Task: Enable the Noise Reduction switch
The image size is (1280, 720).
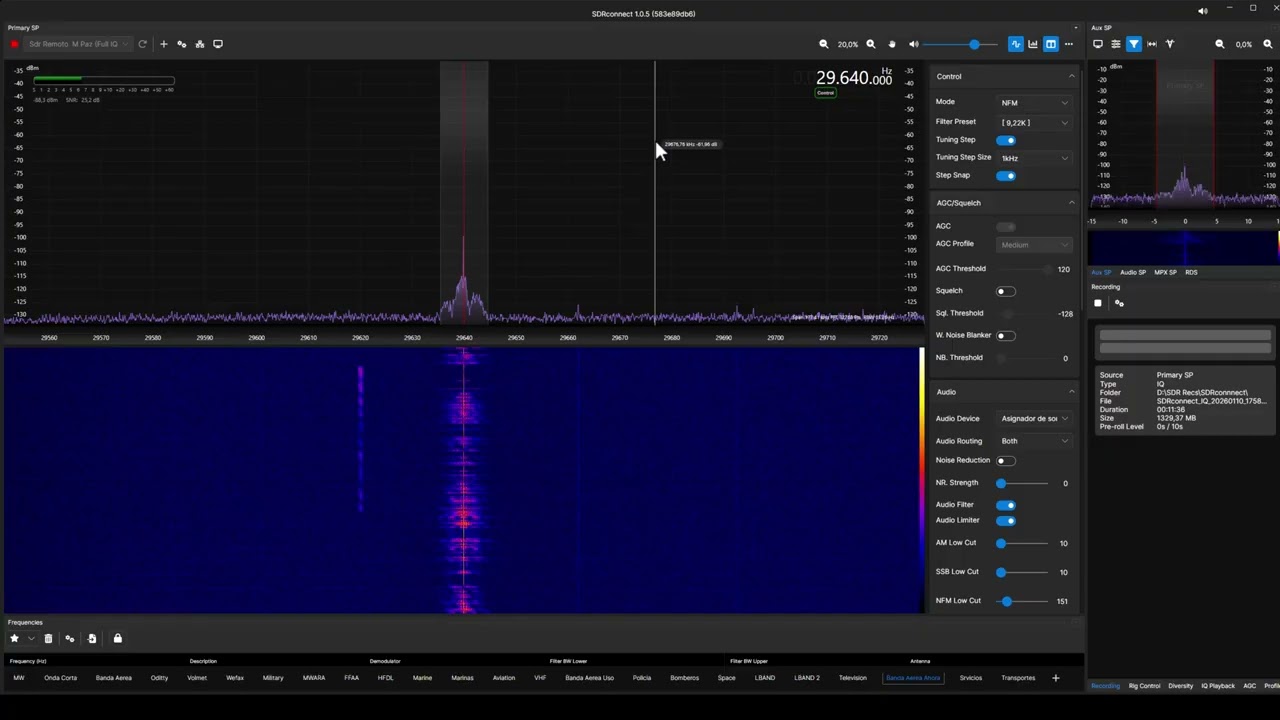Action: [x=1006, y=461]
